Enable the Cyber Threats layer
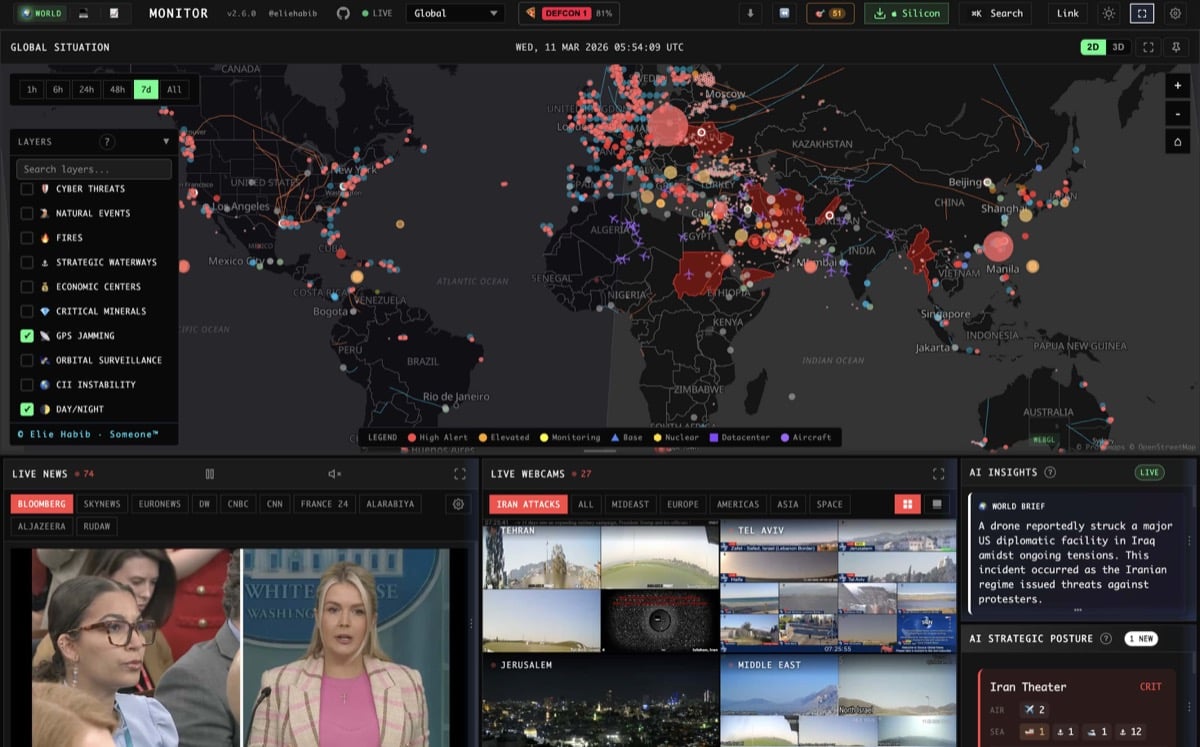The image size is (1200, 747). [x=27, y=189]
